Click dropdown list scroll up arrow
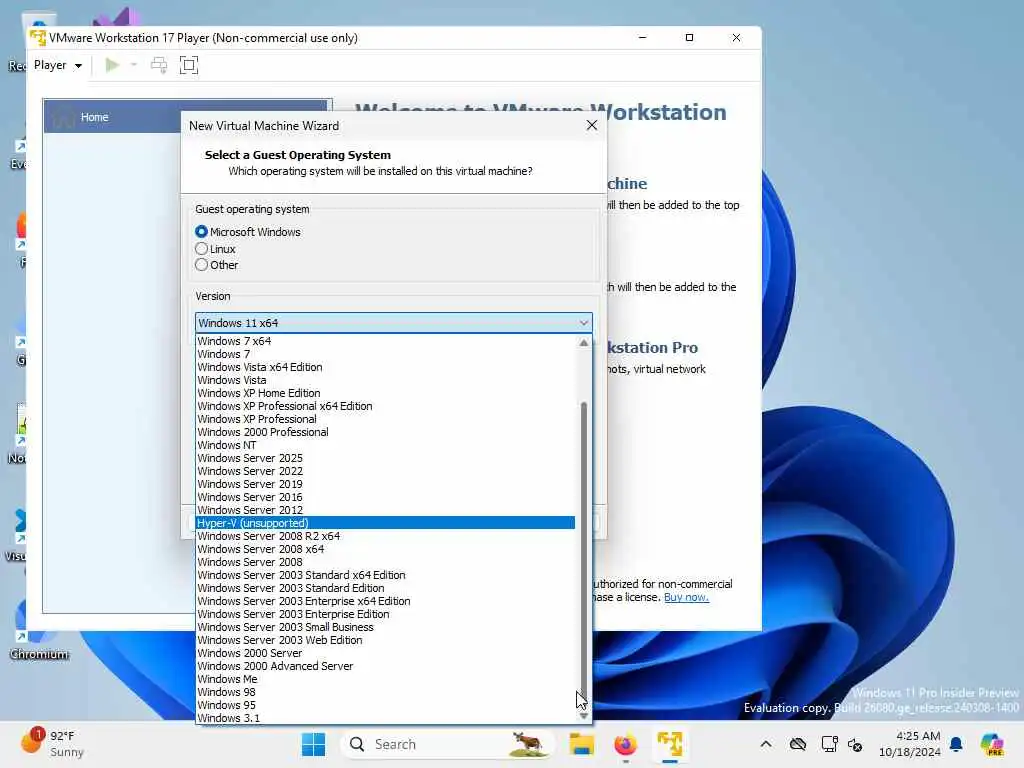Screen dimensions: 1024x768 coord(584,342)
